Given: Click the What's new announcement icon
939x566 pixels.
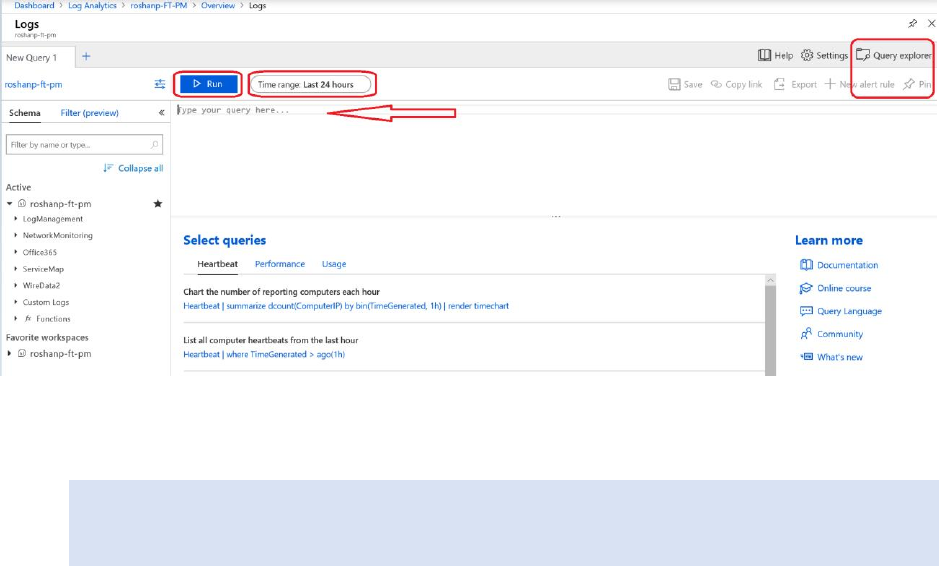Looking at the screenshot, I should click(806, 357).
